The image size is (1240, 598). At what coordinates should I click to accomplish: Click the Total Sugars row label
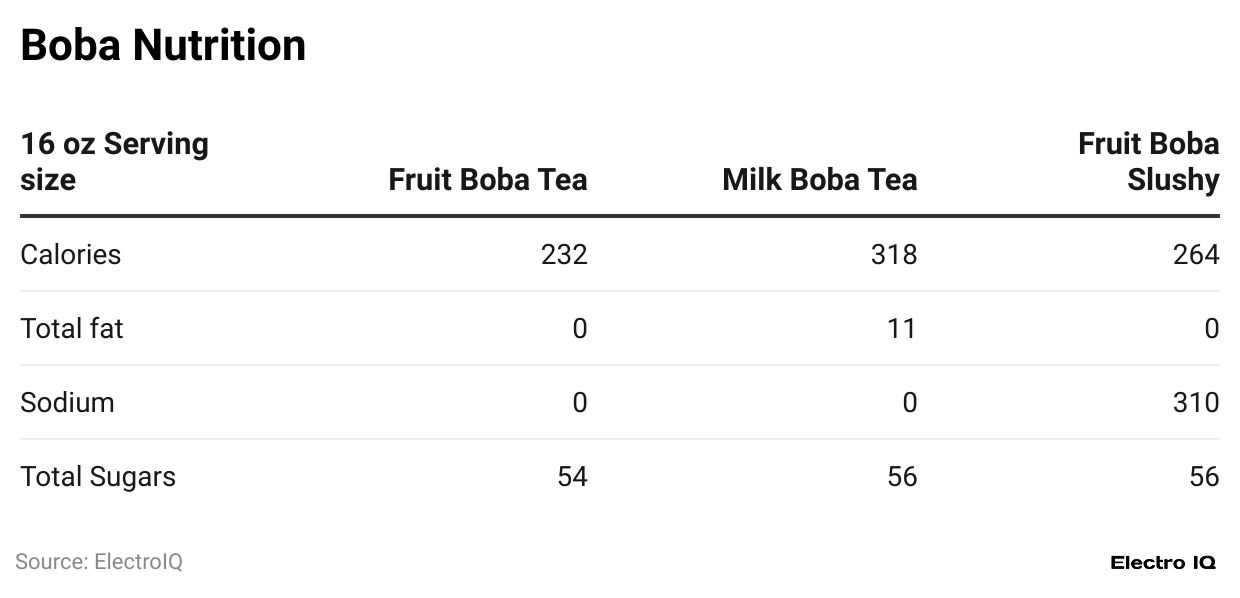pos(98,477)
